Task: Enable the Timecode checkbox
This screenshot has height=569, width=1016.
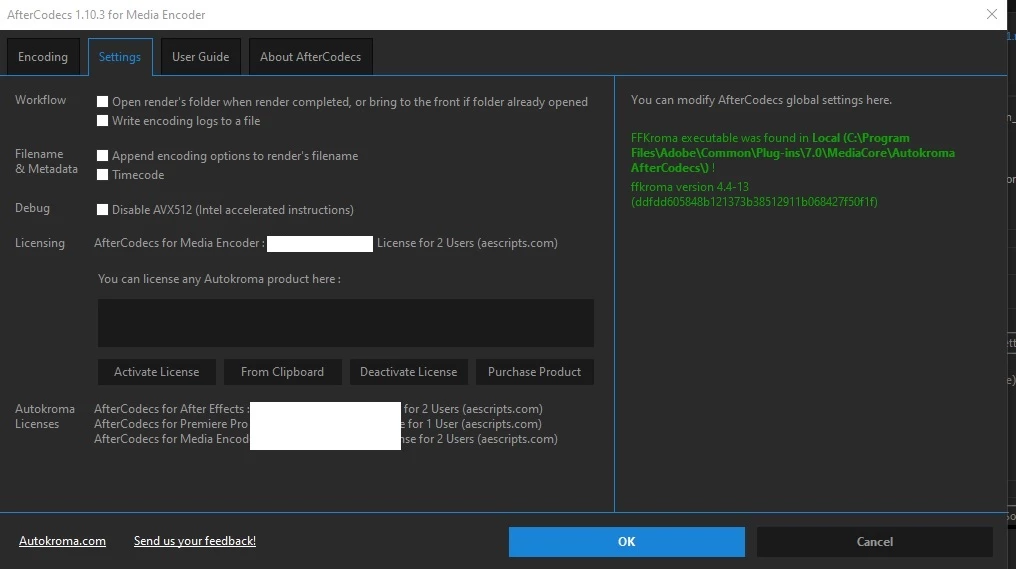Action: [x=102, y=174]
